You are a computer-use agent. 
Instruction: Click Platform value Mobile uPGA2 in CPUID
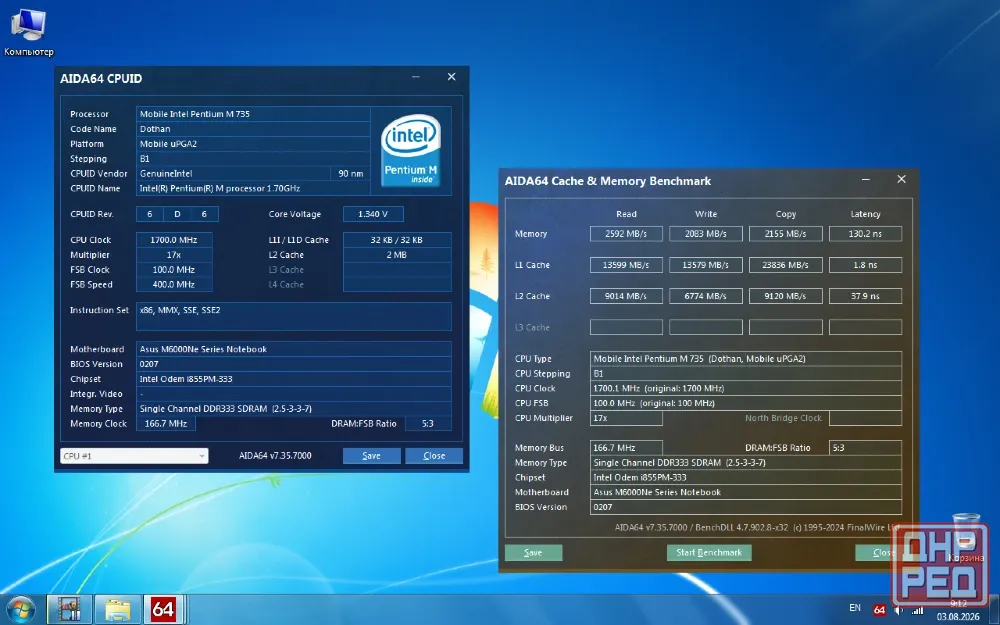[253, 144]
